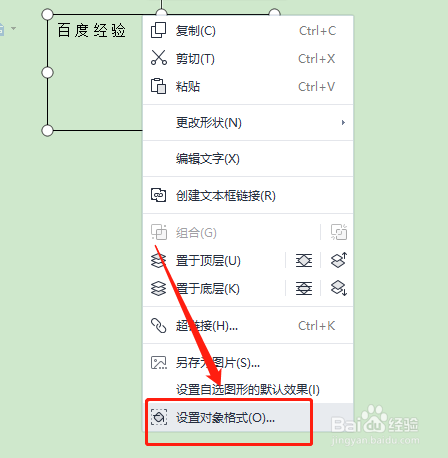Click the copy icon next to 复制(C)
448x458 pixels.
pos(158,30)
